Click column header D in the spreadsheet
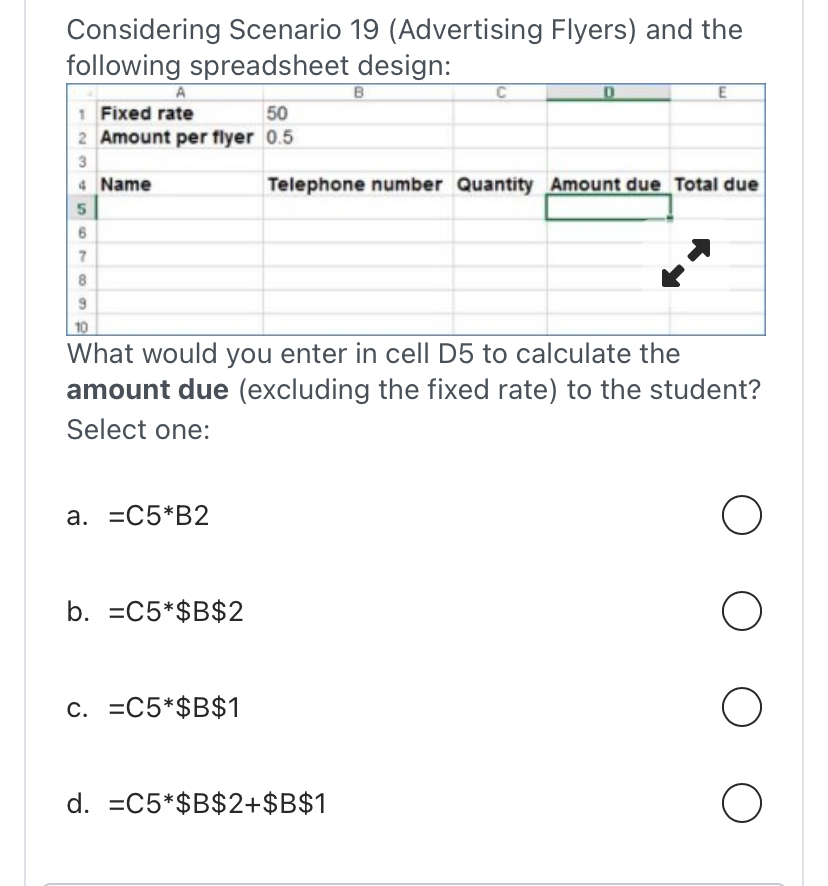Viewport: 828px width, 886px height. coord(607,91)
